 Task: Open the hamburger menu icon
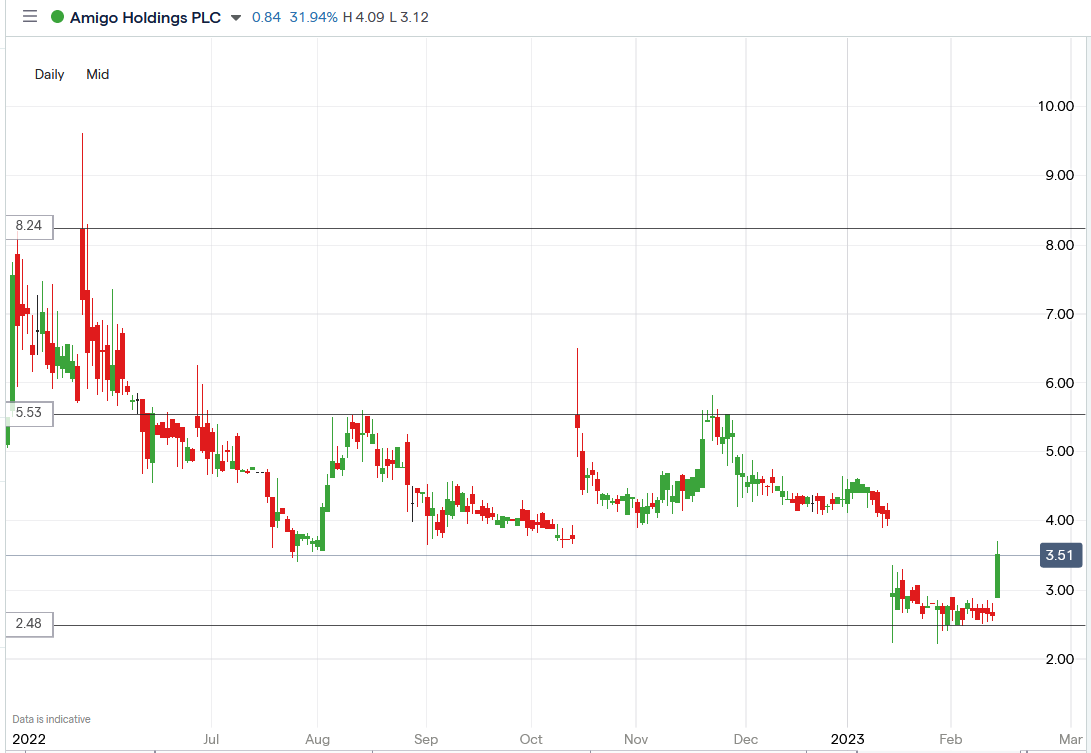pyautogui.click(x=30, y=16)
